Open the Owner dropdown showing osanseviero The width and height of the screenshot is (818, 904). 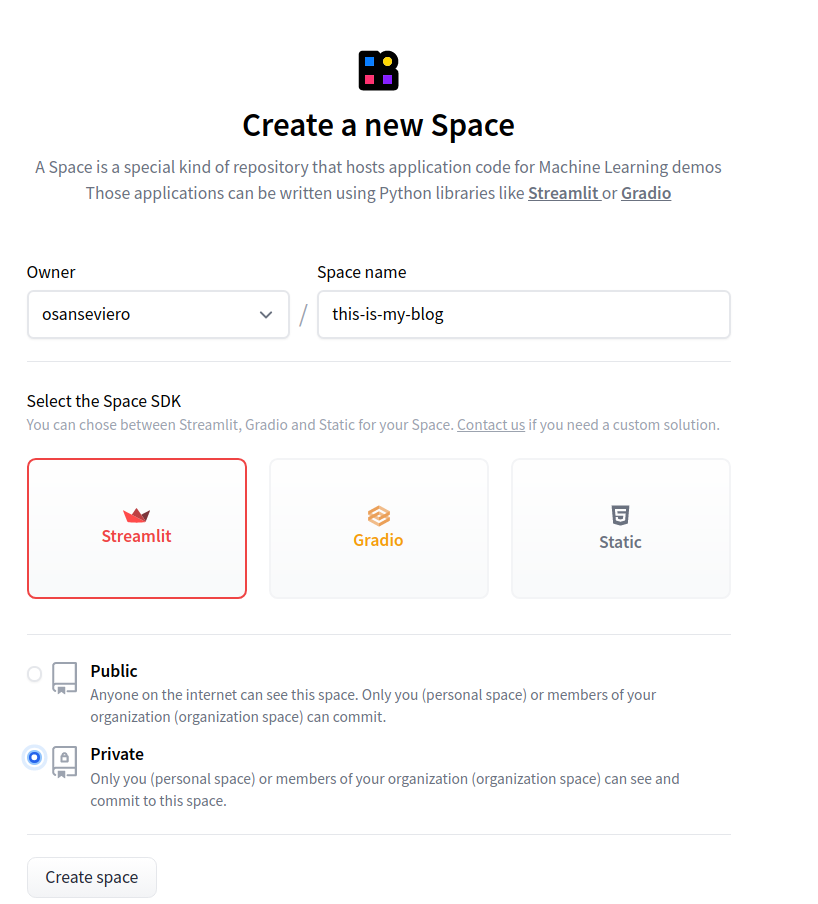pyautogui.click(x=158, y=315)
